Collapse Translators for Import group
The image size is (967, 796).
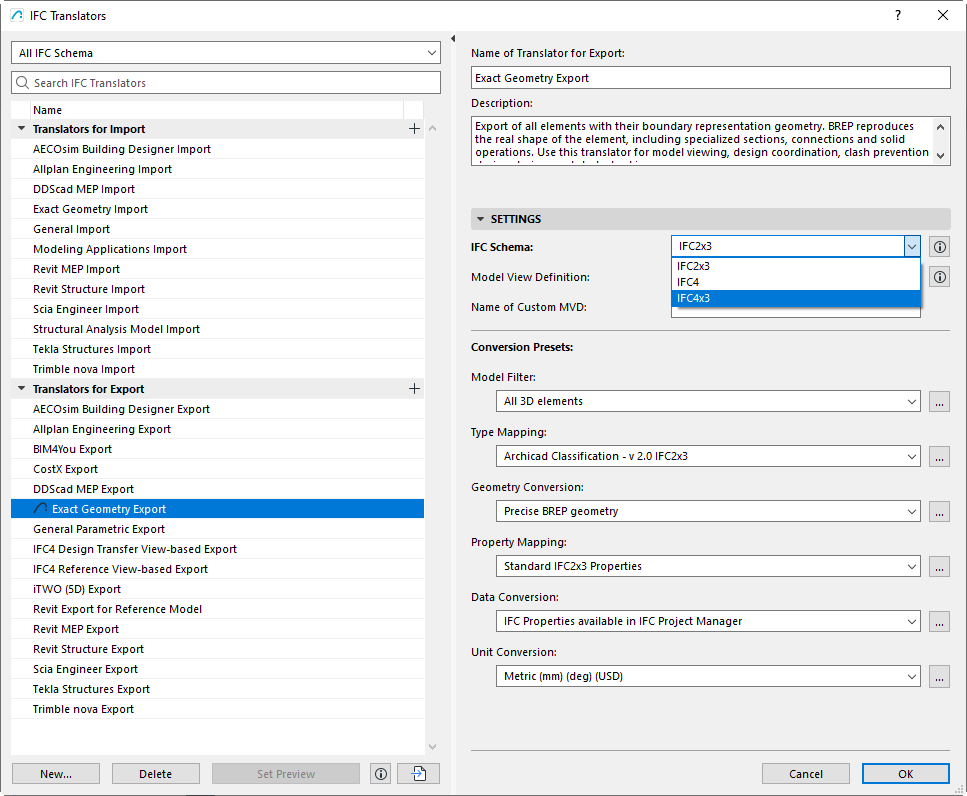click(x=22, y=129)
